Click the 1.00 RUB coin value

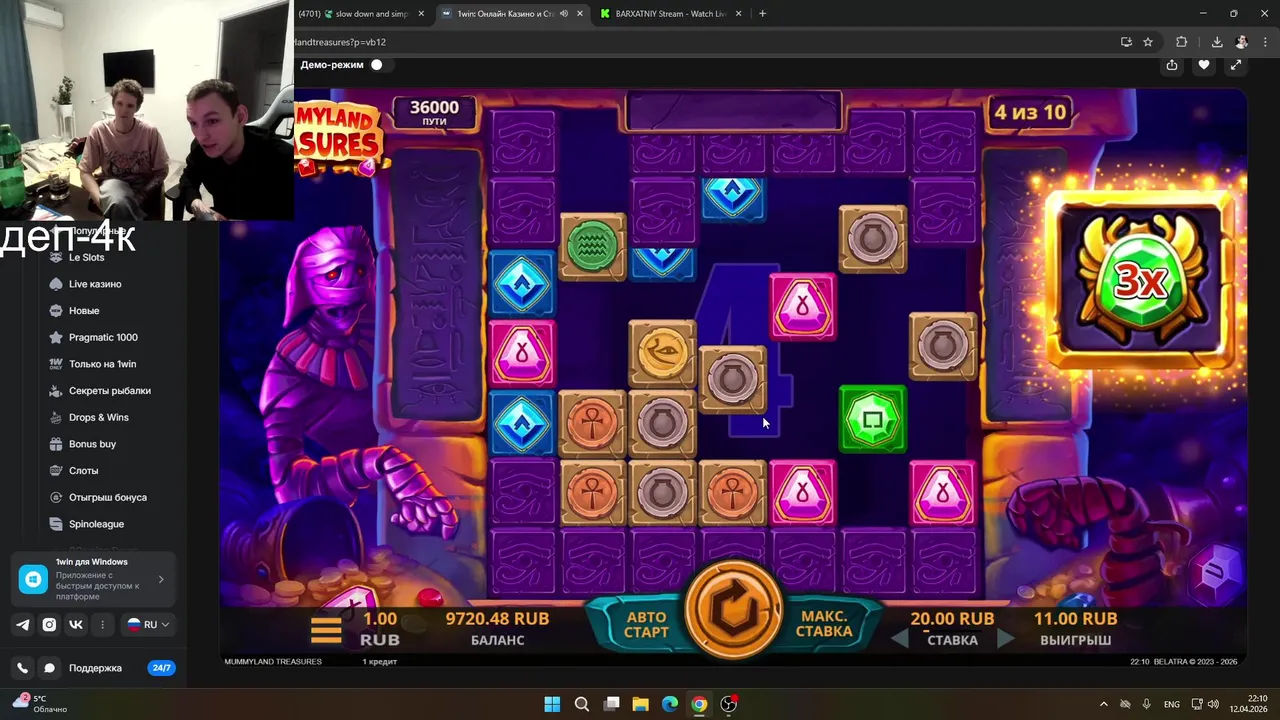[x=379, y=629]
